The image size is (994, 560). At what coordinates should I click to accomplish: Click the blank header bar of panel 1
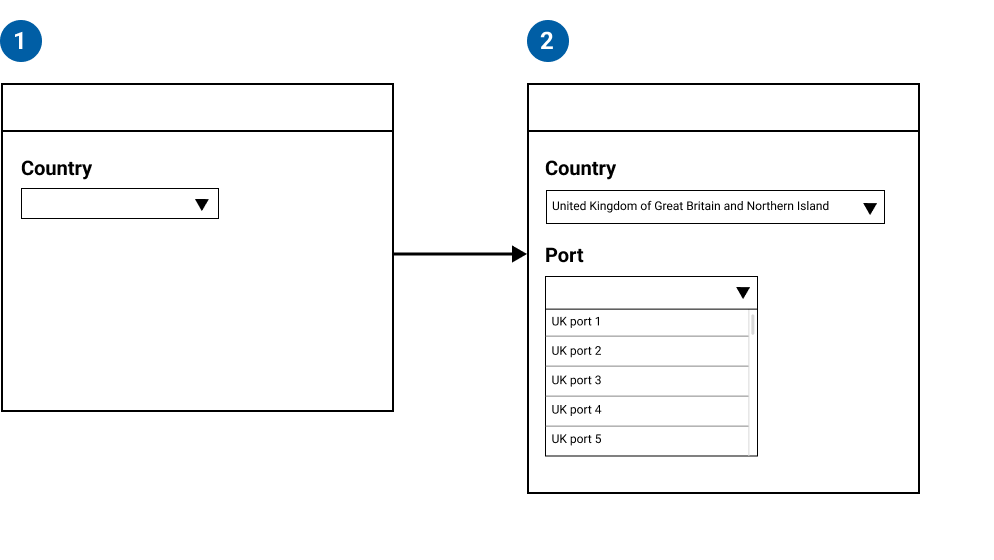coord(197,108)
